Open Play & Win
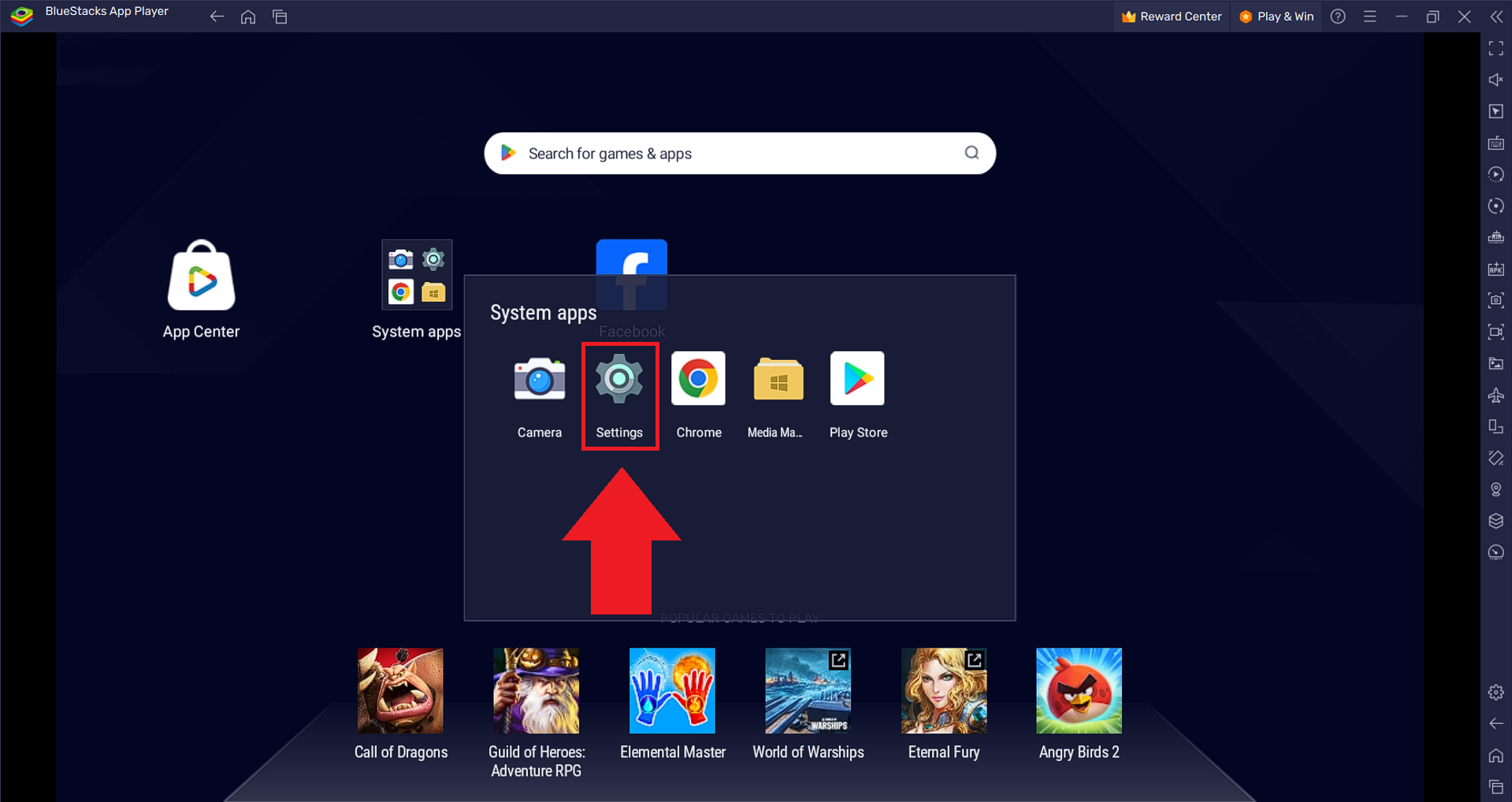This screenshot has width=1512, height=802. click(1276, 17)
